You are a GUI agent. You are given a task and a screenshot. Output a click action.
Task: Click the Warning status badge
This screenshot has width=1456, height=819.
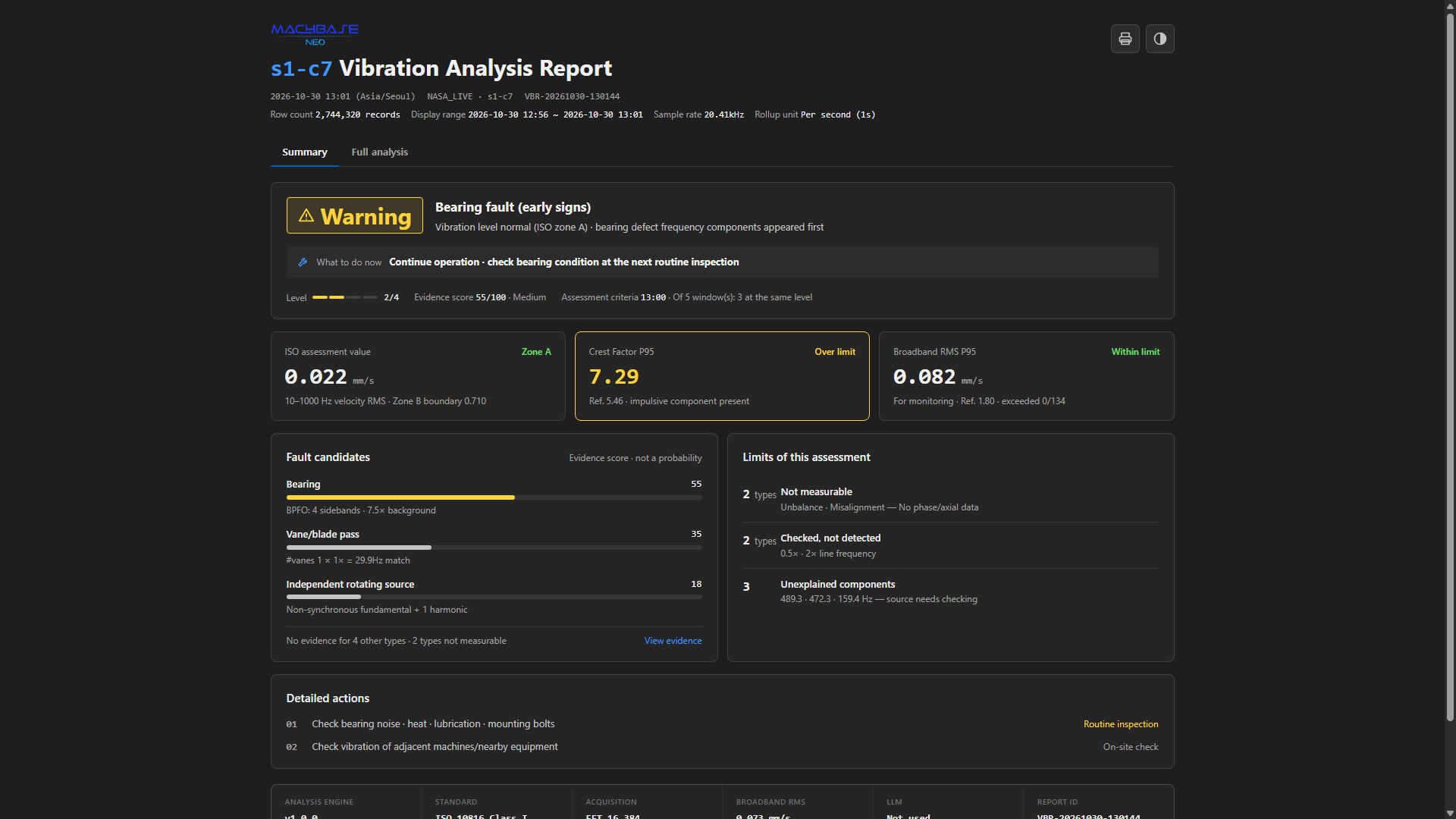(x=355, y=216)
